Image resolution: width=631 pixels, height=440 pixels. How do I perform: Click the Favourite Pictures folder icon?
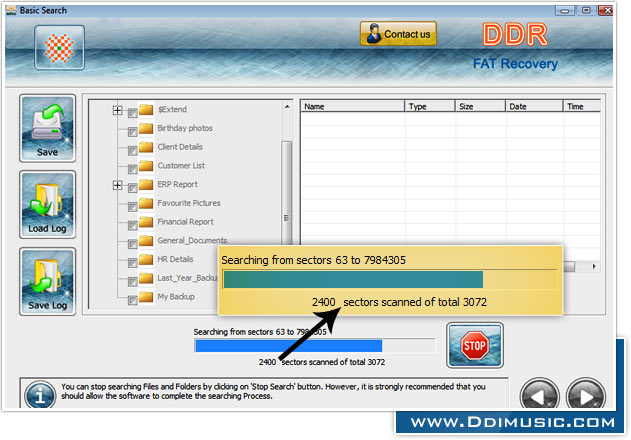point(146,203)
